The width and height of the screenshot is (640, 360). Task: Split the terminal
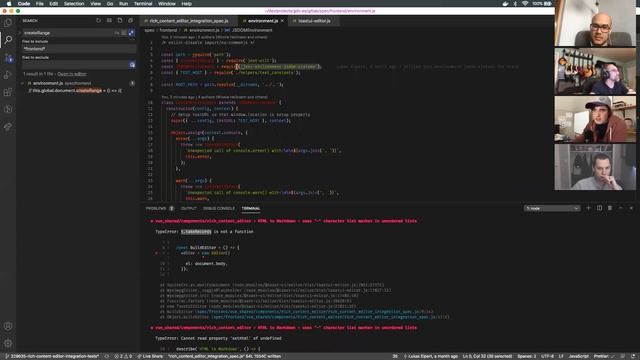(x=599, y=208)
